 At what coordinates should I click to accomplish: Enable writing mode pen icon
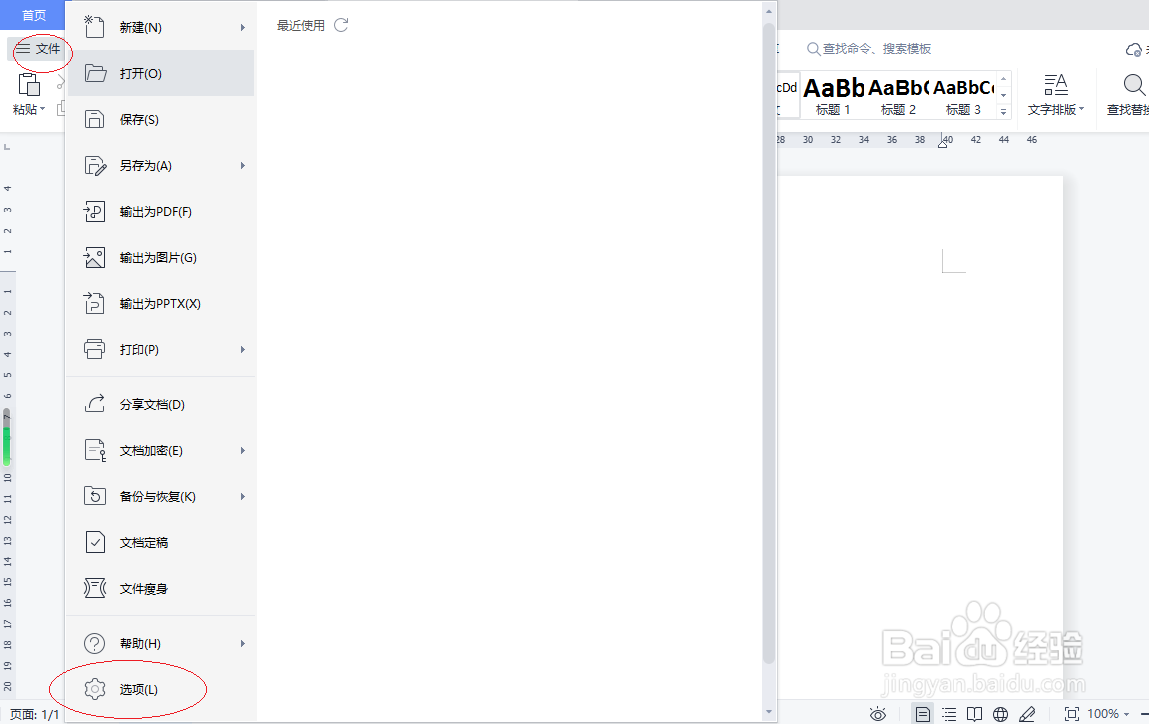pyautogui.click(x=1027, y=714)
